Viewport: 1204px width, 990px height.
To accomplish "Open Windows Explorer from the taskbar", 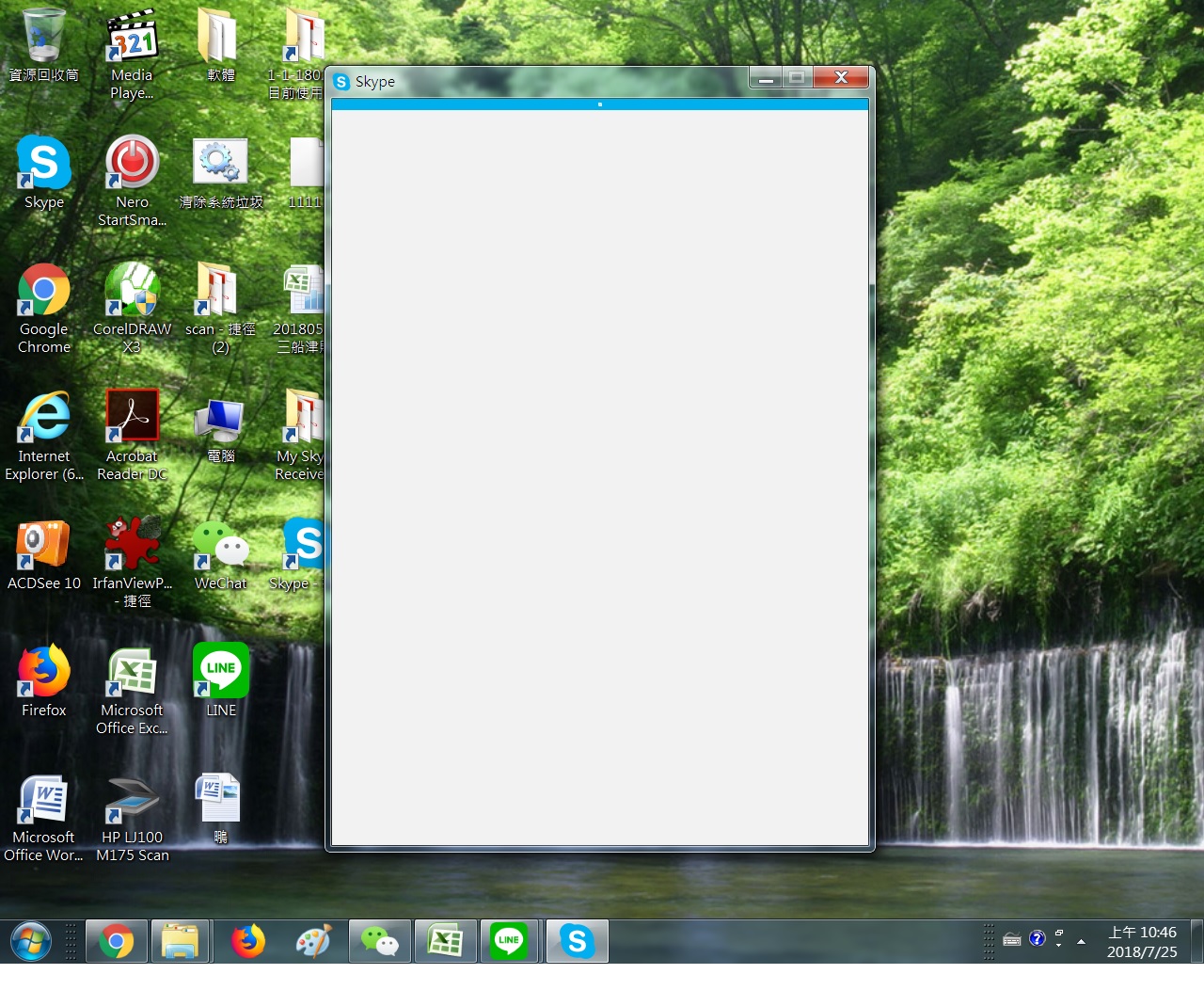I will (180, 941).
